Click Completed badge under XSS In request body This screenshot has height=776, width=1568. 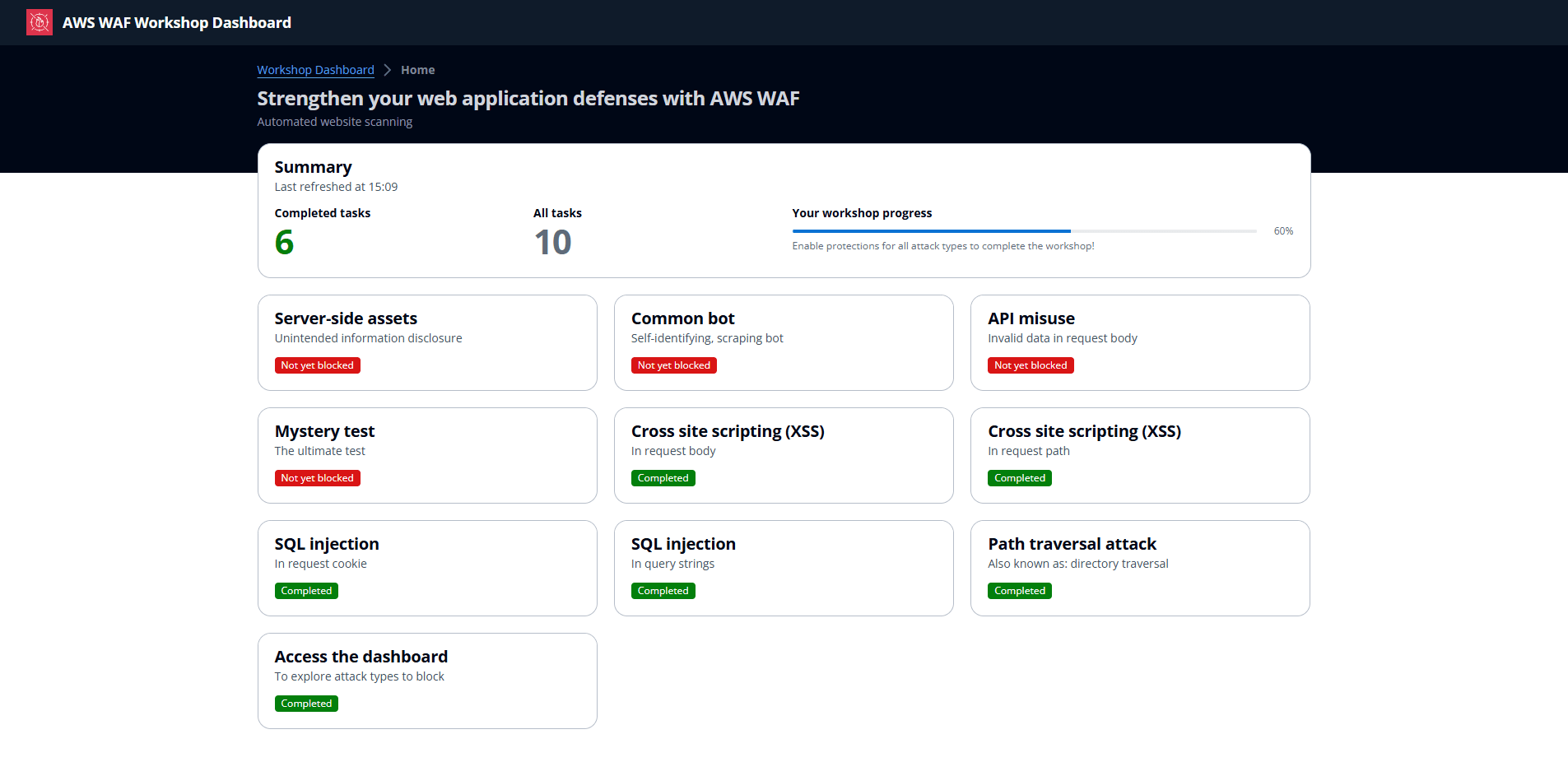coord(663,478)
